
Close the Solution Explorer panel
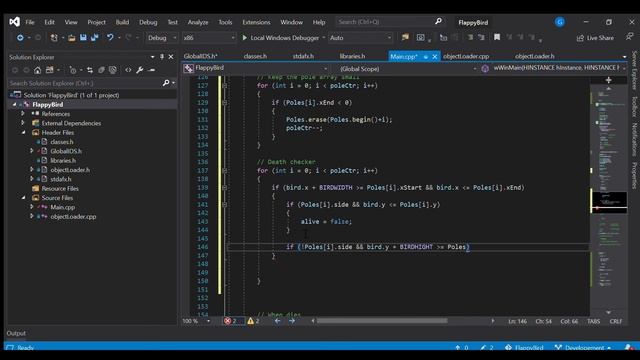point(171,57)
